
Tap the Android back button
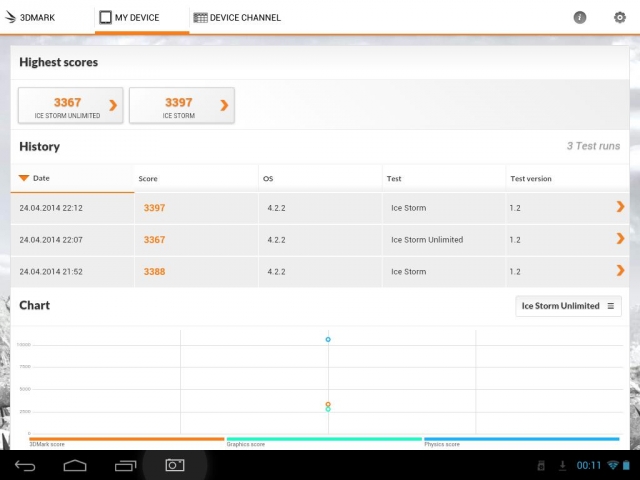[x=25, y=465]
